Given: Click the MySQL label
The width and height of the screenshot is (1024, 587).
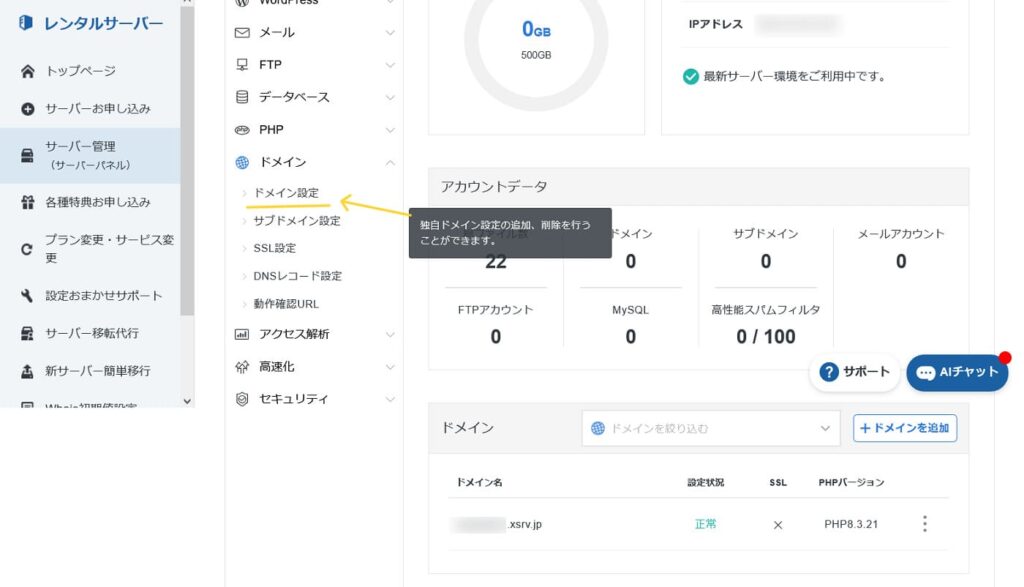Looking at the screenshot, I should click(x=630, y=310).
